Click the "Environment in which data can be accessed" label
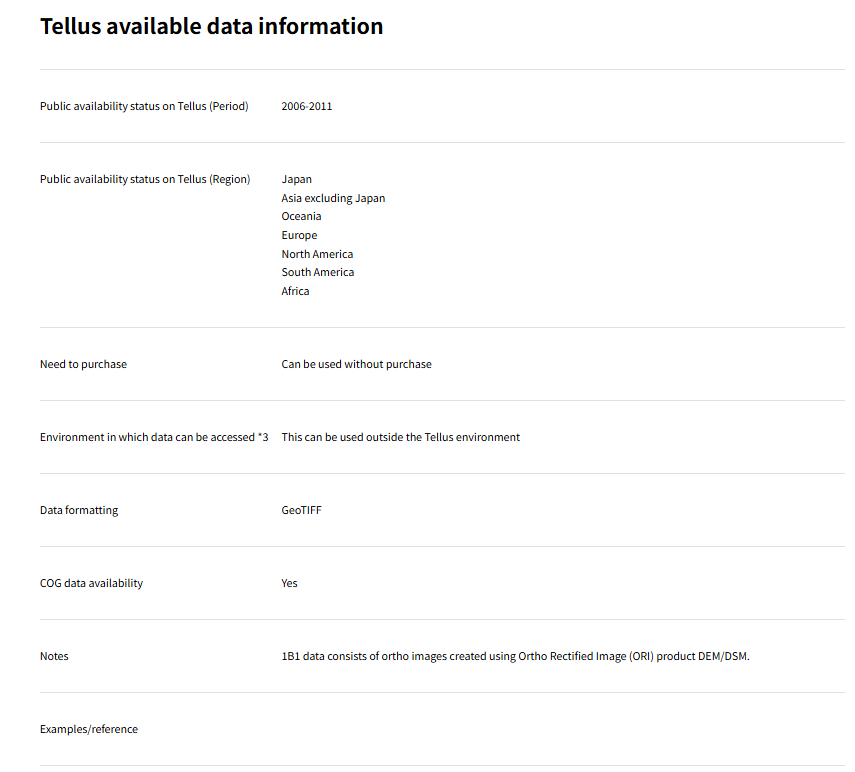Screen dimensions: 855x772 154,437
